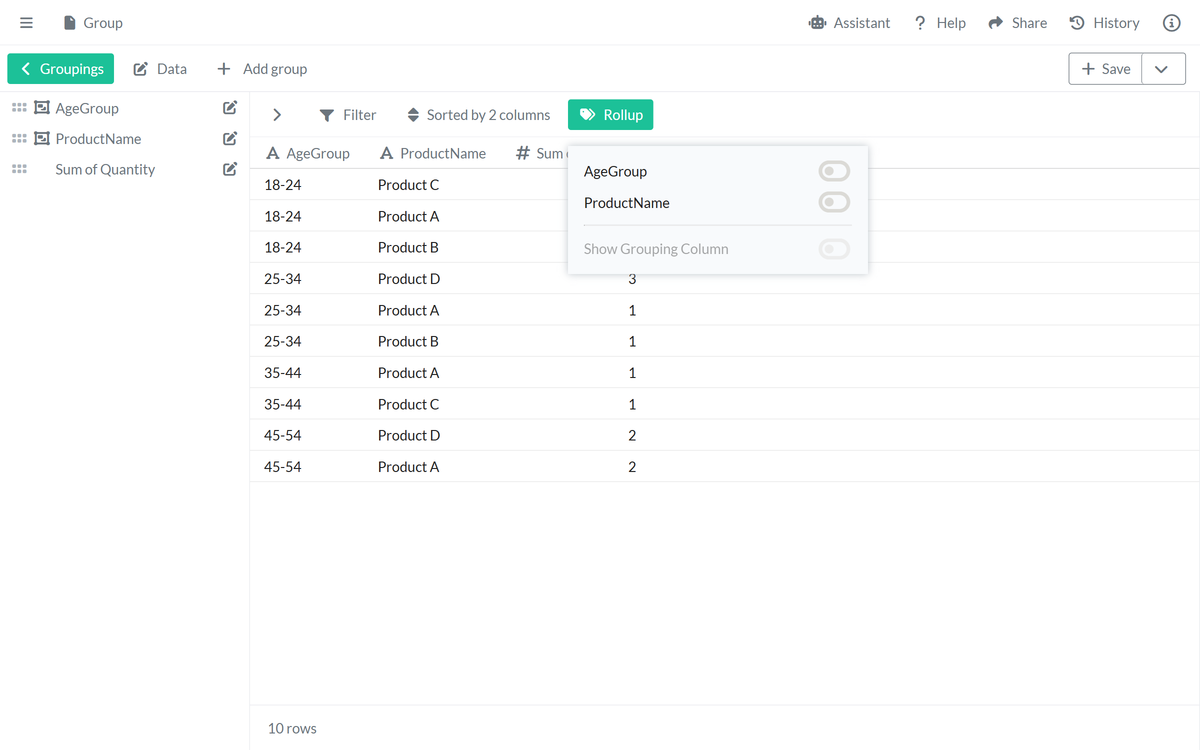
Task: Edit the AgeGroup grouping pencil icon
Action: point(229,108)
